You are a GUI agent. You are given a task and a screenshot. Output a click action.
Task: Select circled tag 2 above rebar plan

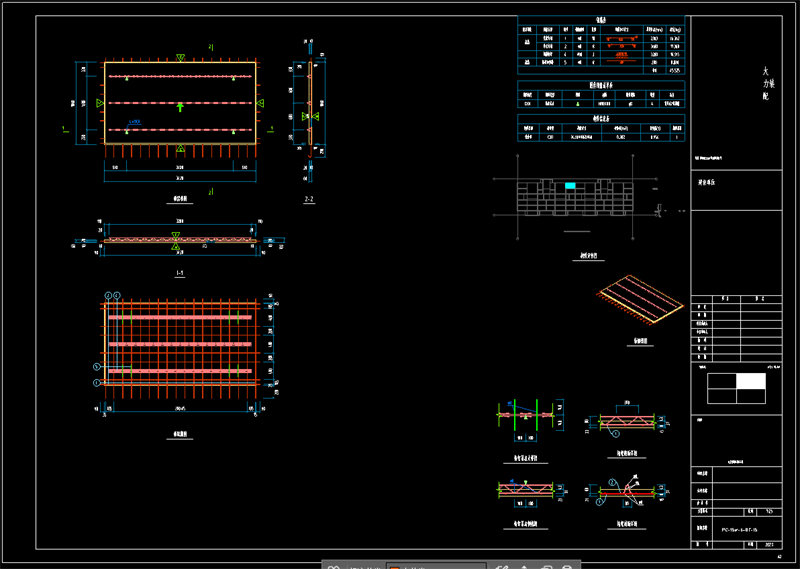click(117, 295)
